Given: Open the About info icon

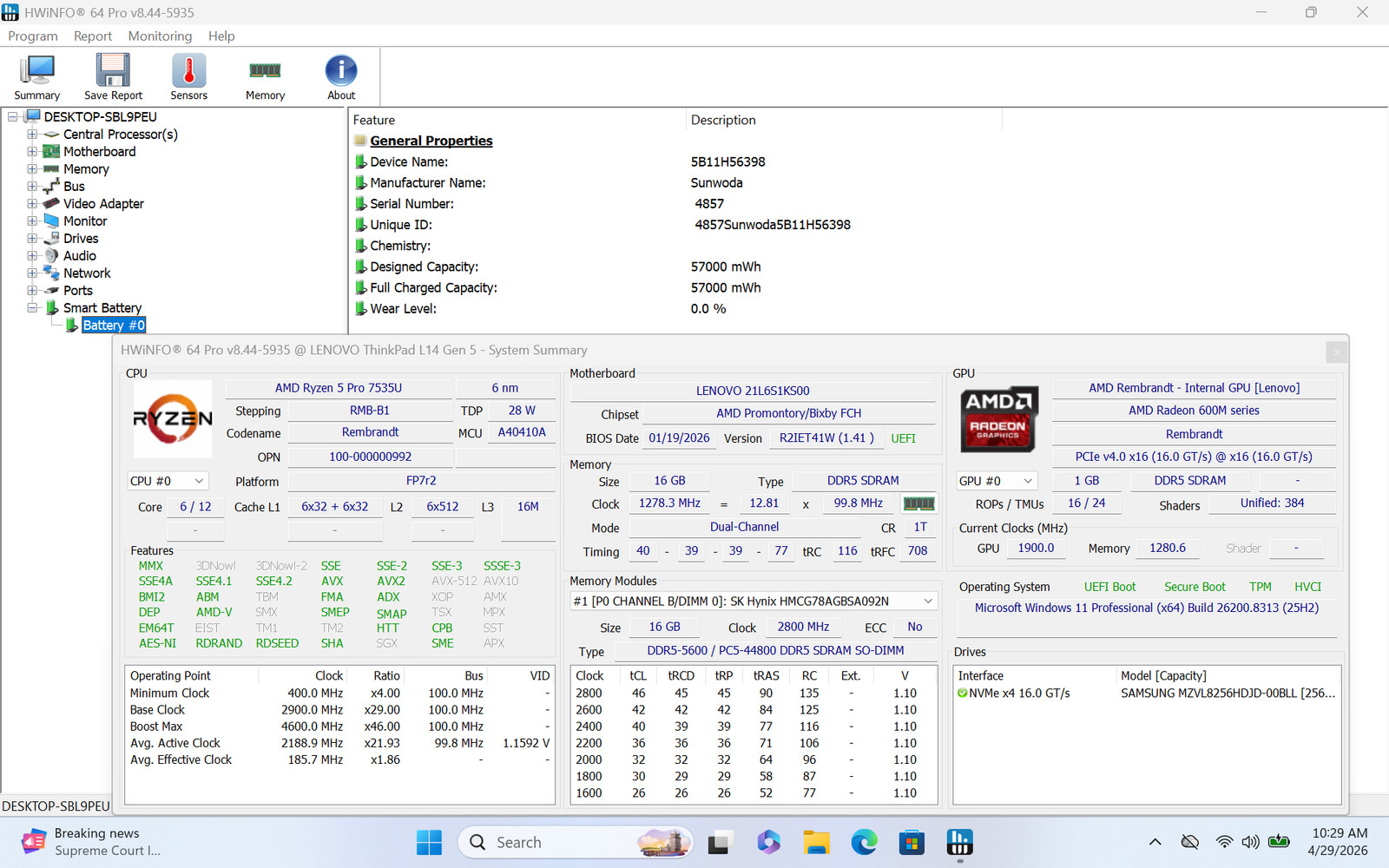Looking at the screenshot, I should click(341, 70).
